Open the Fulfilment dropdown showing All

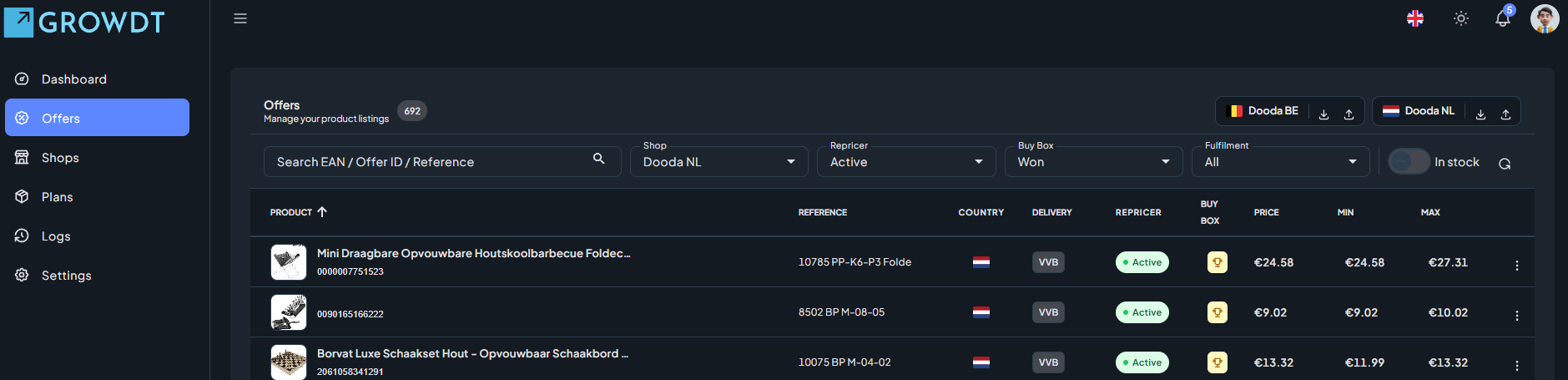(x=1280, y=162)
